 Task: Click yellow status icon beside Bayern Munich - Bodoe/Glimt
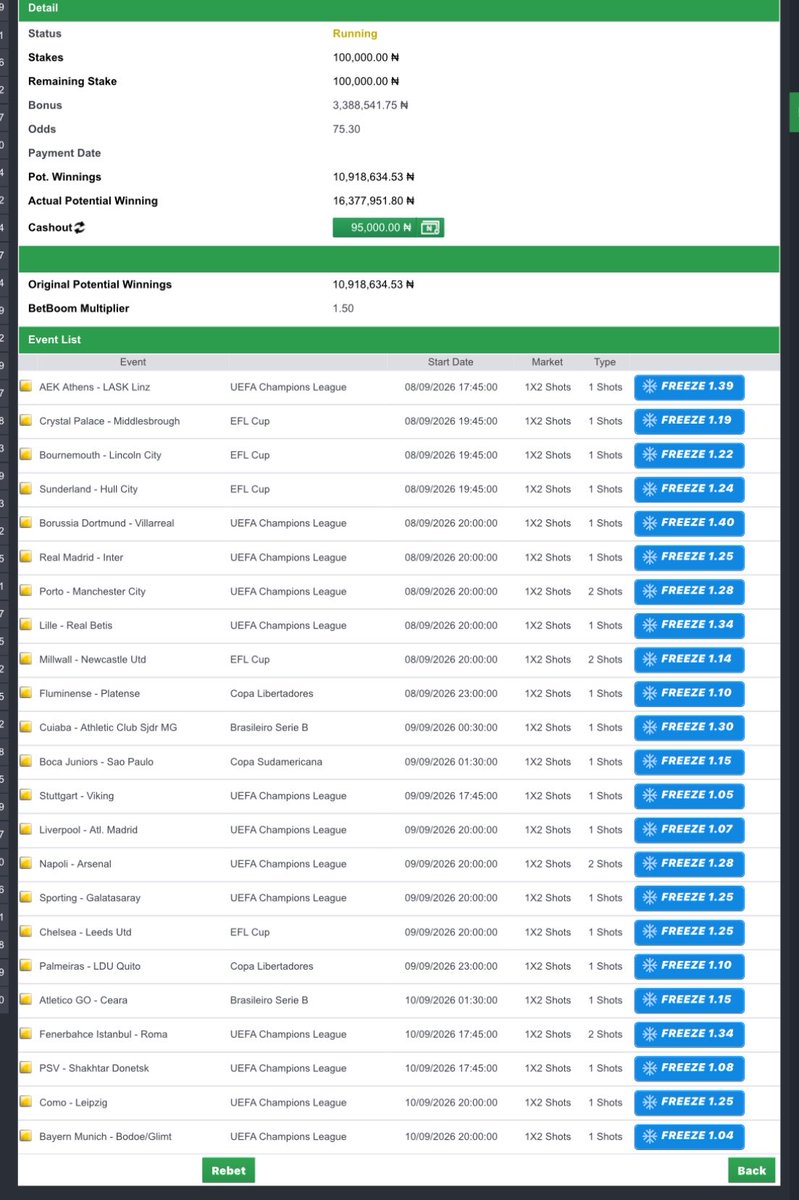pos(26,1136)
